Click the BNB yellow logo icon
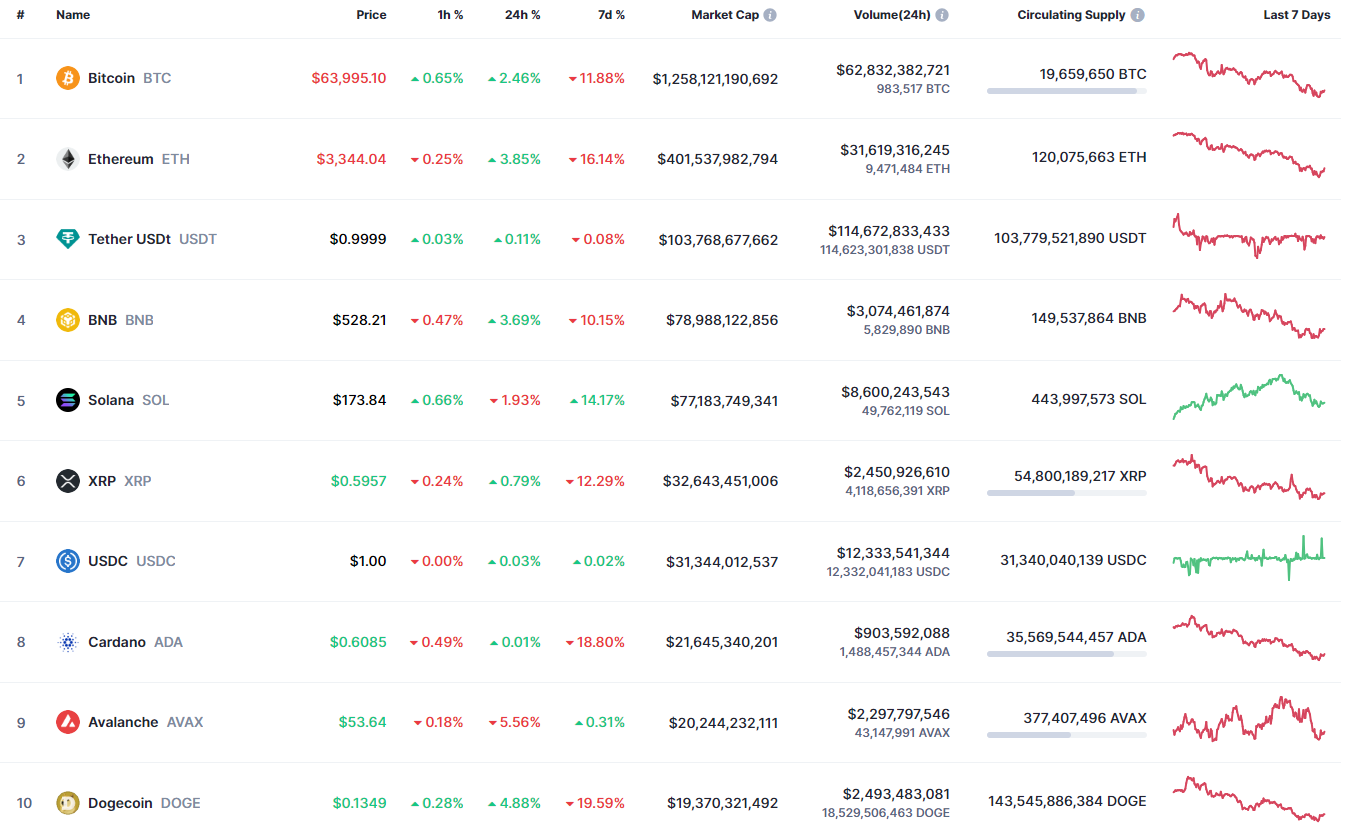Screen dimensions: 1358x835 68,320
